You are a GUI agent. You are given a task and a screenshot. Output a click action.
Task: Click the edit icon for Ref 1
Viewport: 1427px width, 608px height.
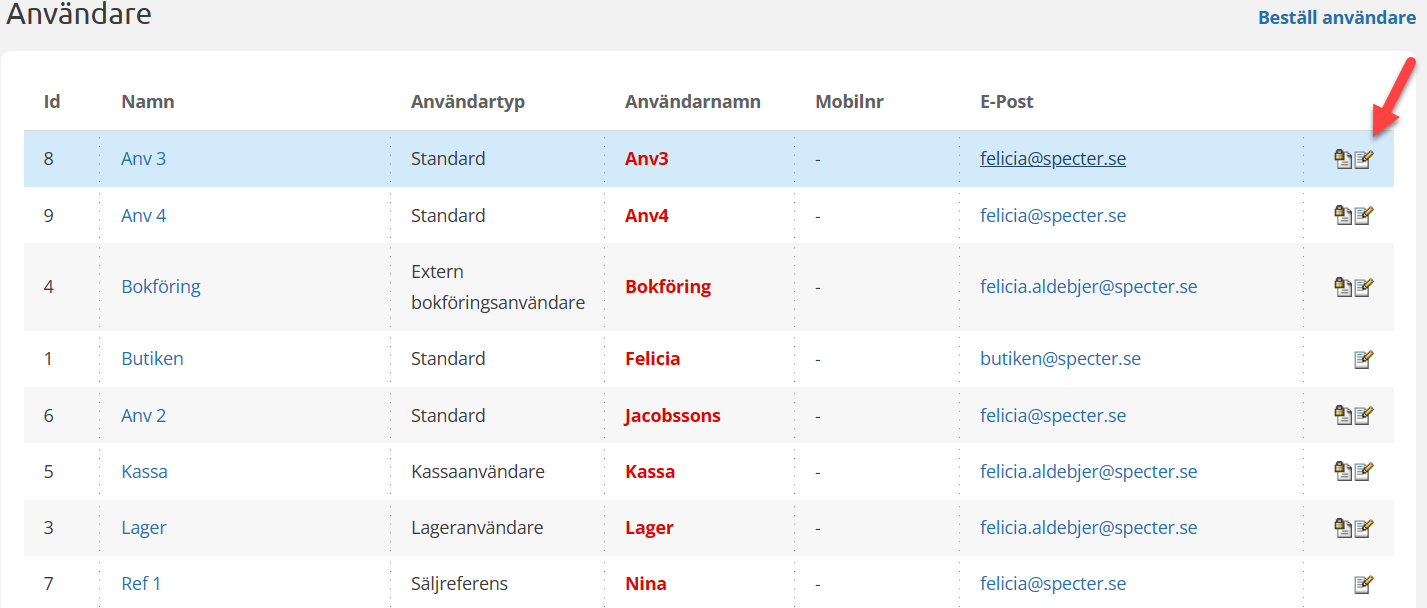point(1364,584)
